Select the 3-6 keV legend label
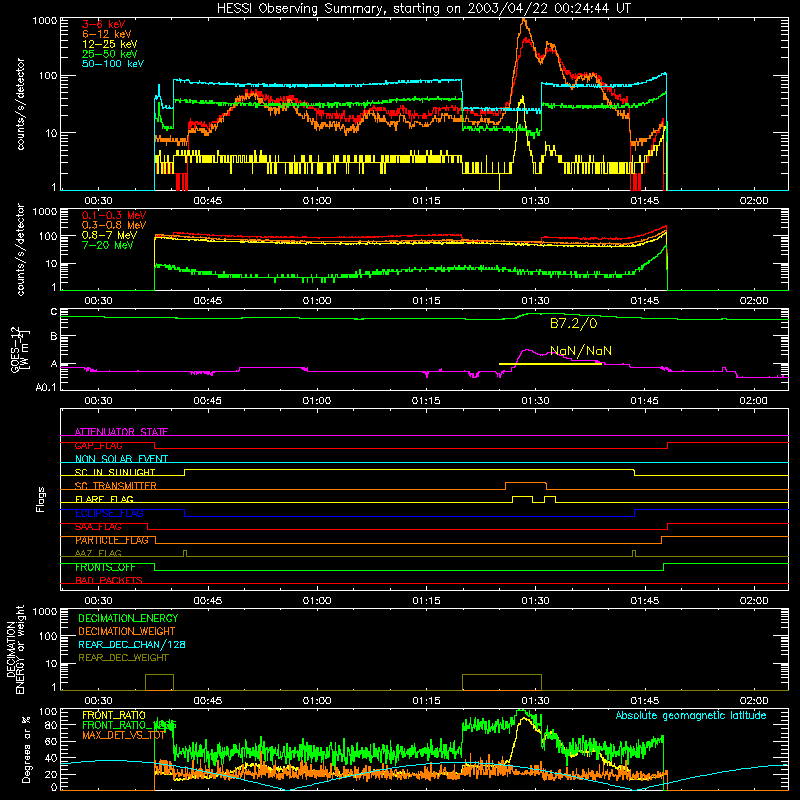The image size is (800, 800). 103,24
